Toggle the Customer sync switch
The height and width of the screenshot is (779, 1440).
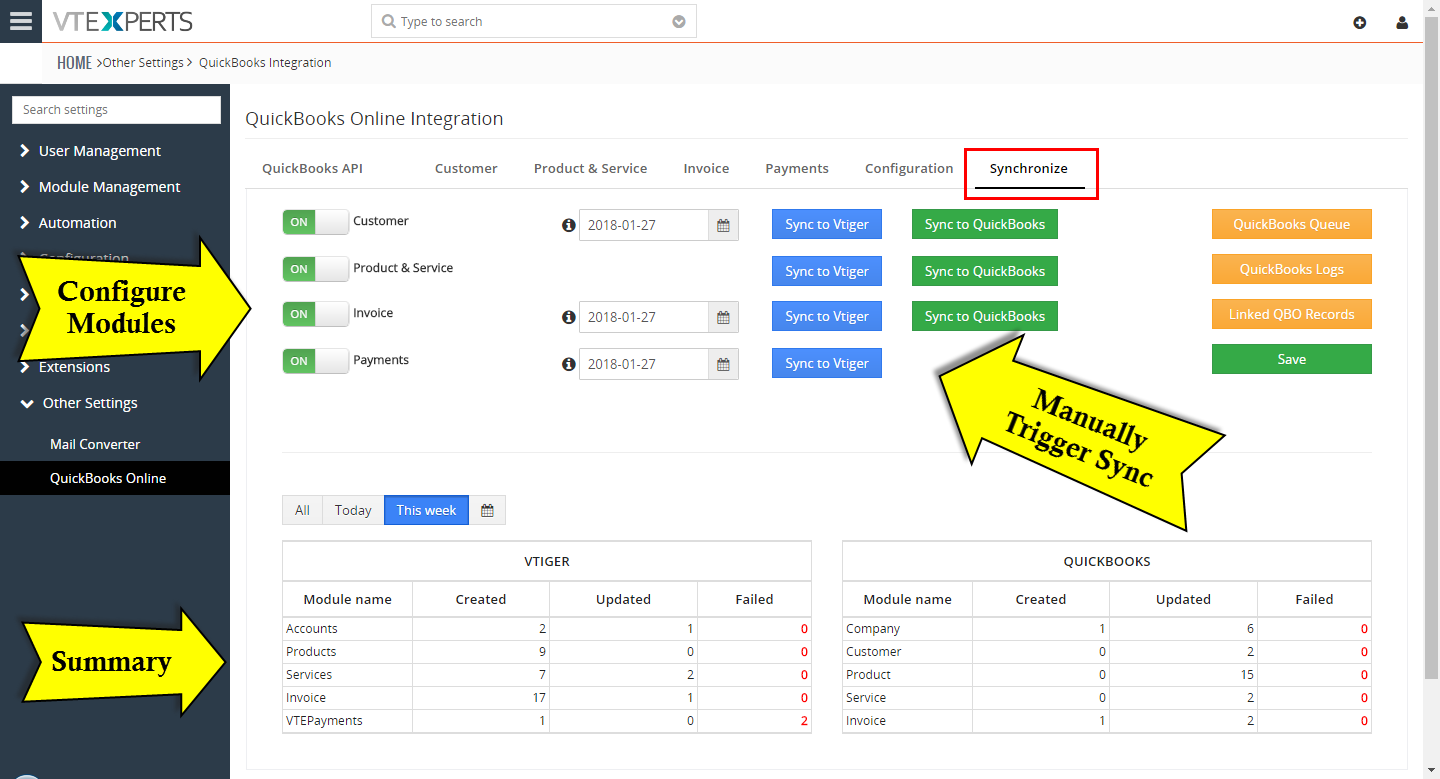315,222
